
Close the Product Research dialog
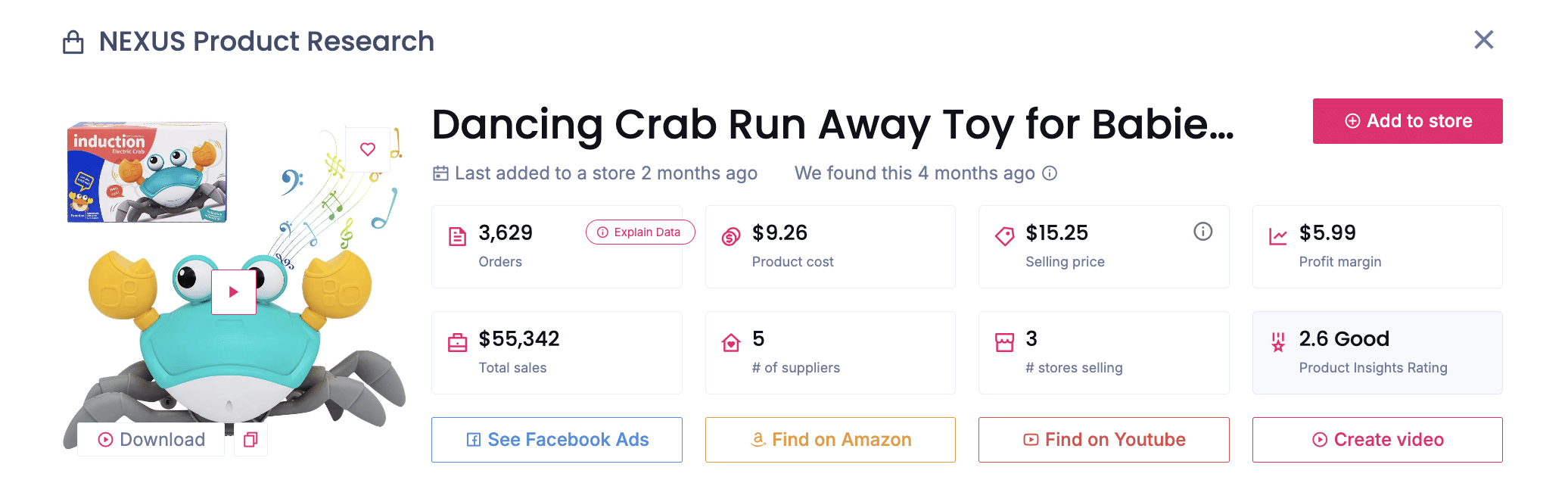click(1483, 40)
